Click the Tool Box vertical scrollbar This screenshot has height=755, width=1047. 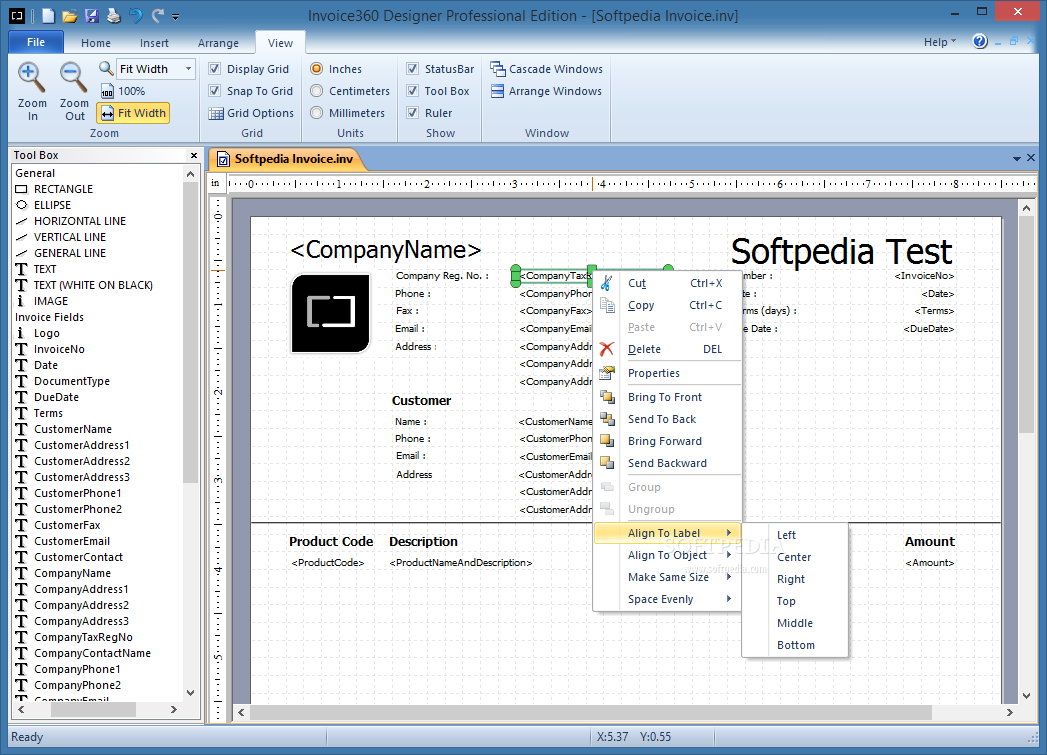190,435
